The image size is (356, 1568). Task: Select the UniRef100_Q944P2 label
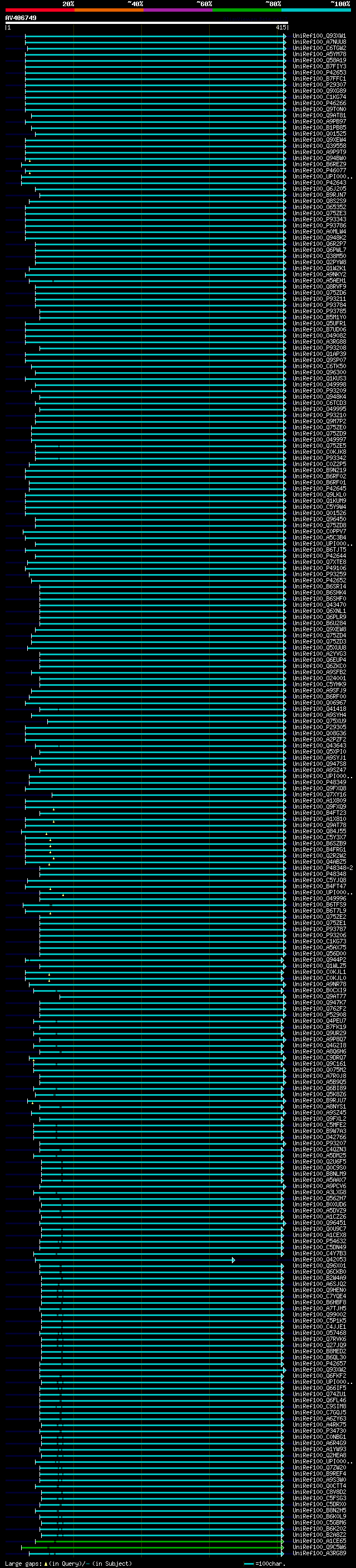click(319, 960)
